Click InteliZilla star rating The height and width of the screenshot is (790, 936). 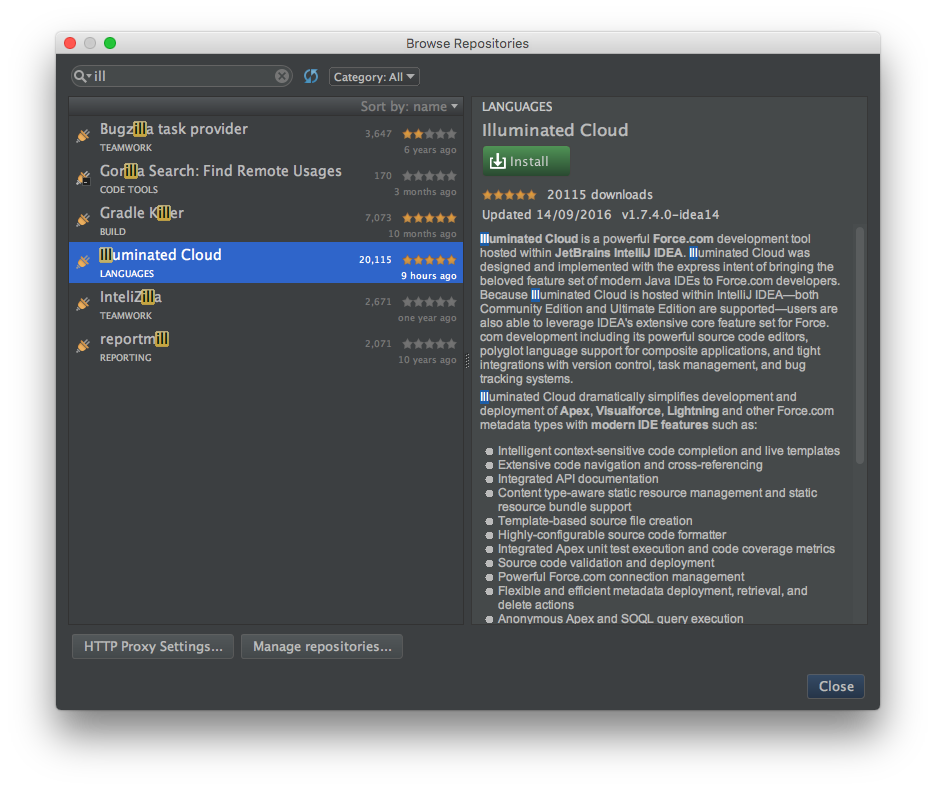[429, 302]
